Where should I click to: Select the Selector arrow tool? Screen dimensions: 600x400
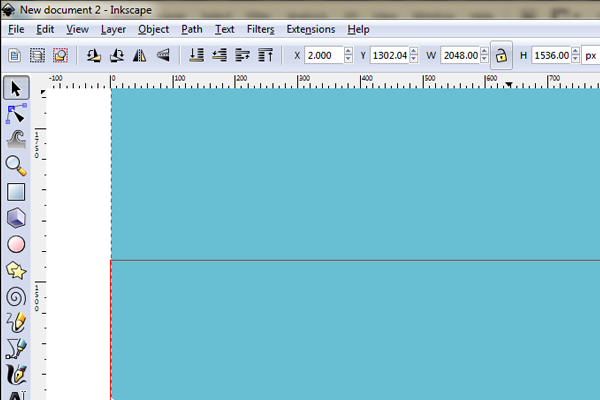(x=16, y=89)
